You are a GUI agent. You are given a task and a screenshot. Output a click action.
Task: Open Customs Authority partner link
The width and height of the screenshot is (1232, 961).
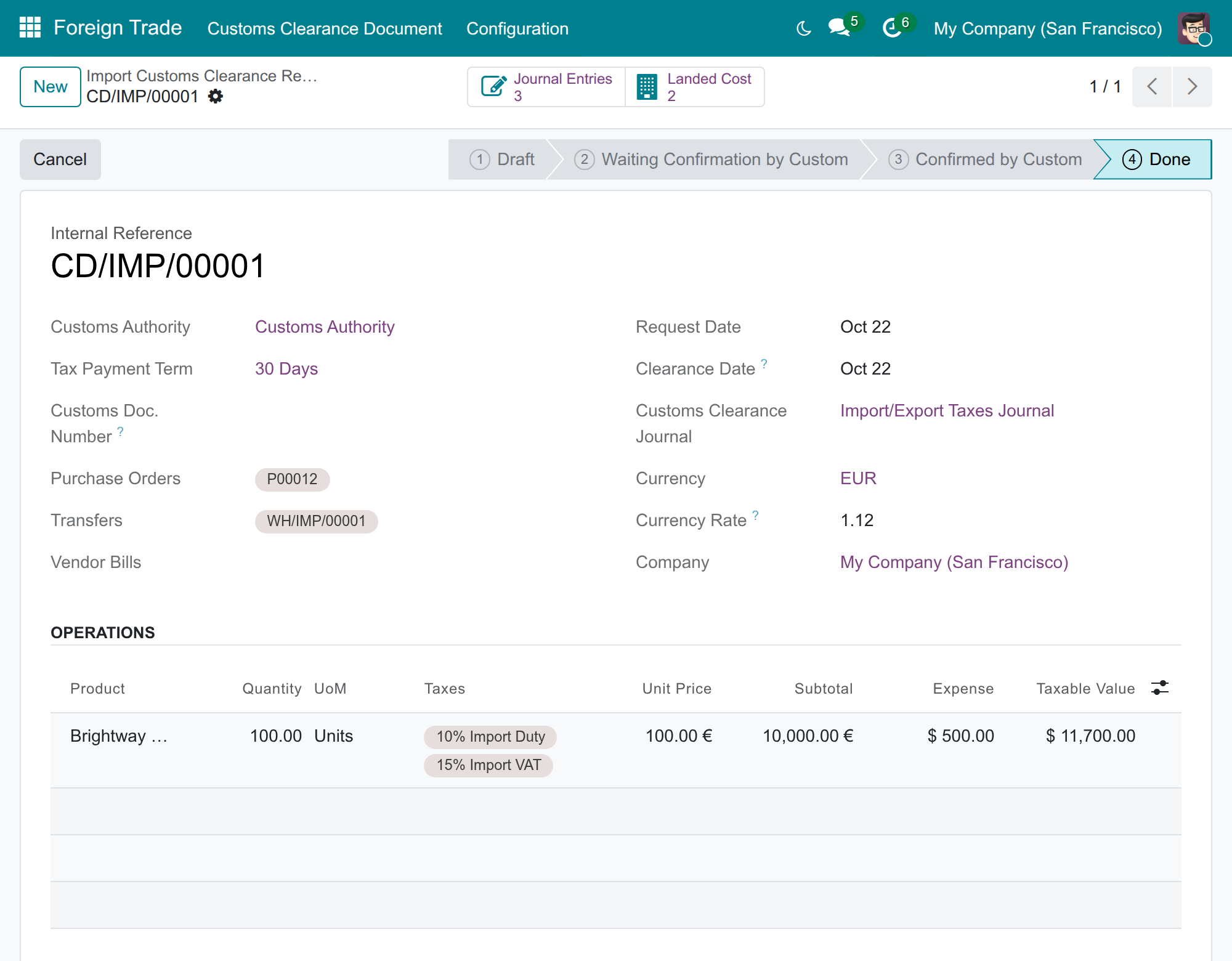point(325,327)
